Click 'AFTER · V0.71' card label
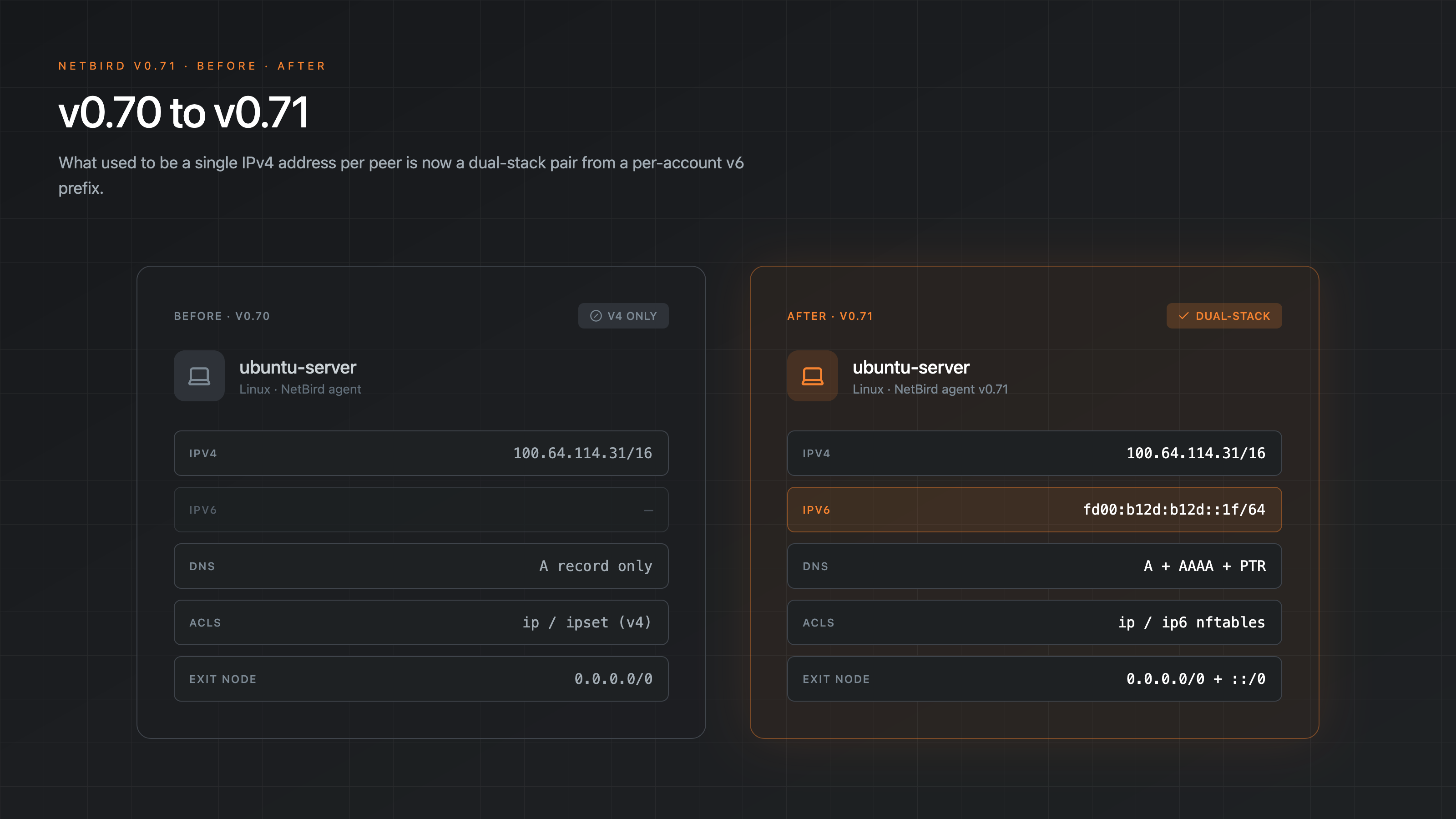Image resolution: width=1456 pixels, height=819 pixels. coord(830,316)
